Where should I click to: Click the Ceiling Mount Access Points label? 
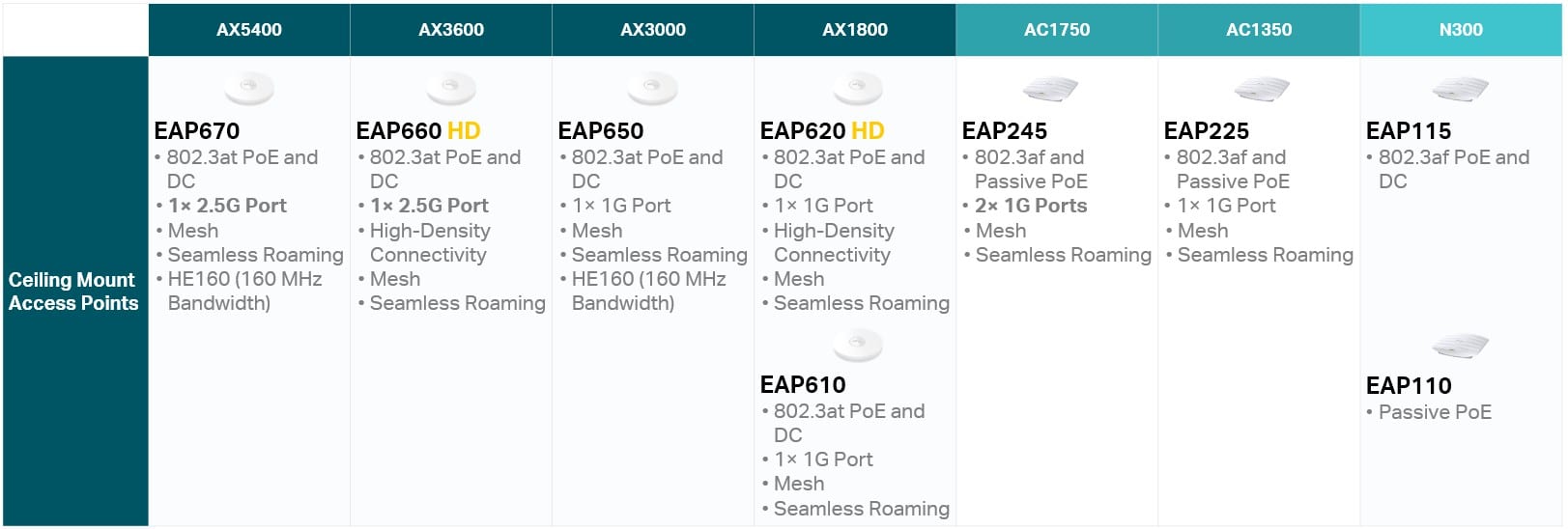(73, 291)
